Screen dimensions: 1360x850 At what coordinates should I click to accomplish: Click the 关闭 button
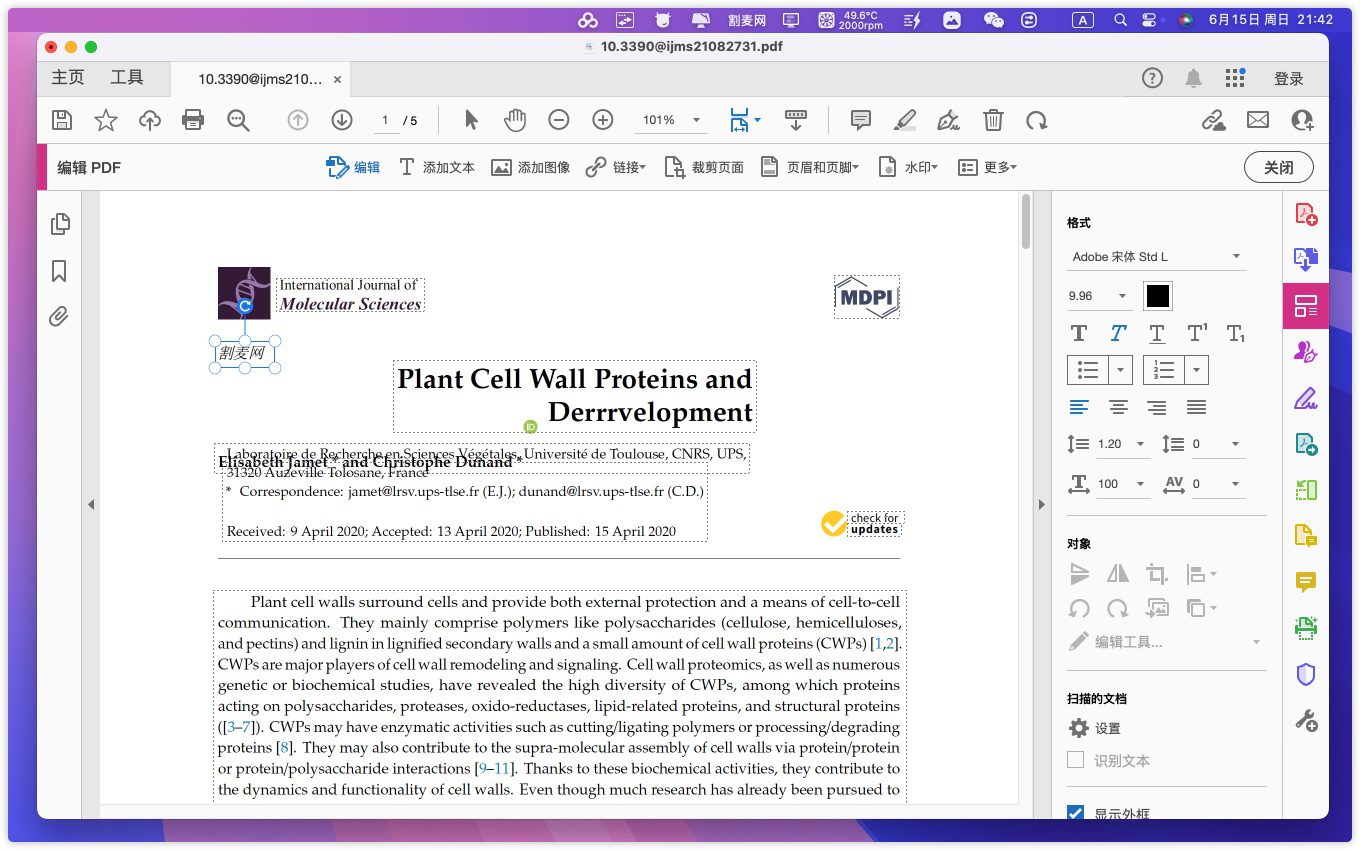pos(1278,167)
